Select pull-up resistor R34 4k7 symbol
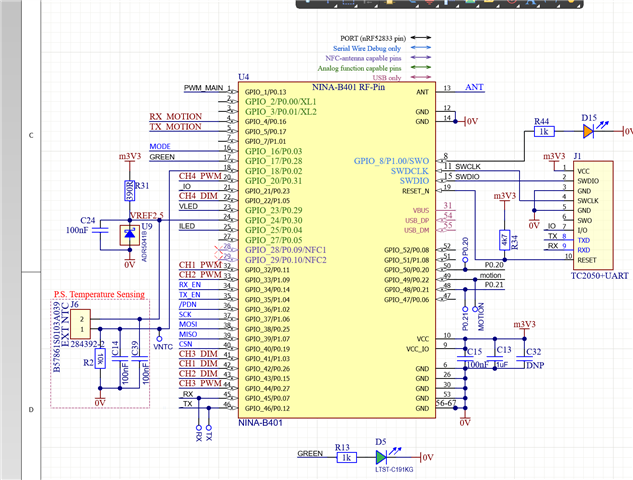This screenshot has width=633, height=480. point(505,240)
